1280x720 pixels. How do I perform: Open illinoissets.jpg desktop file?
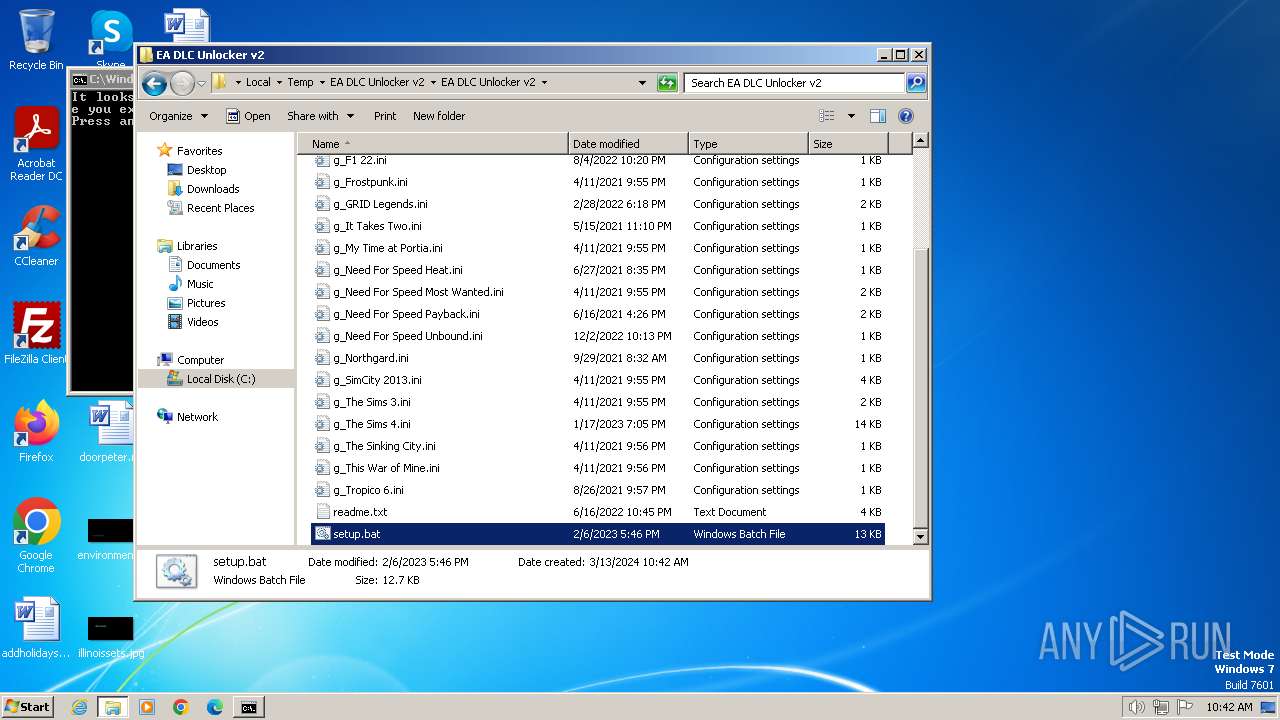click(110, 637)
